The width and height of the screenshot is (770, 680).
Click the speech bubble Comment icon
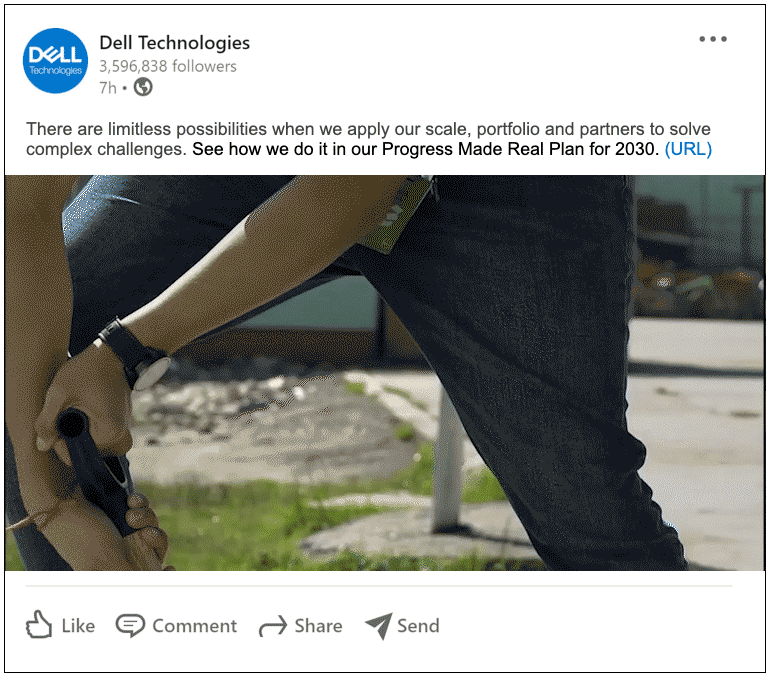[x=130, y=626]
